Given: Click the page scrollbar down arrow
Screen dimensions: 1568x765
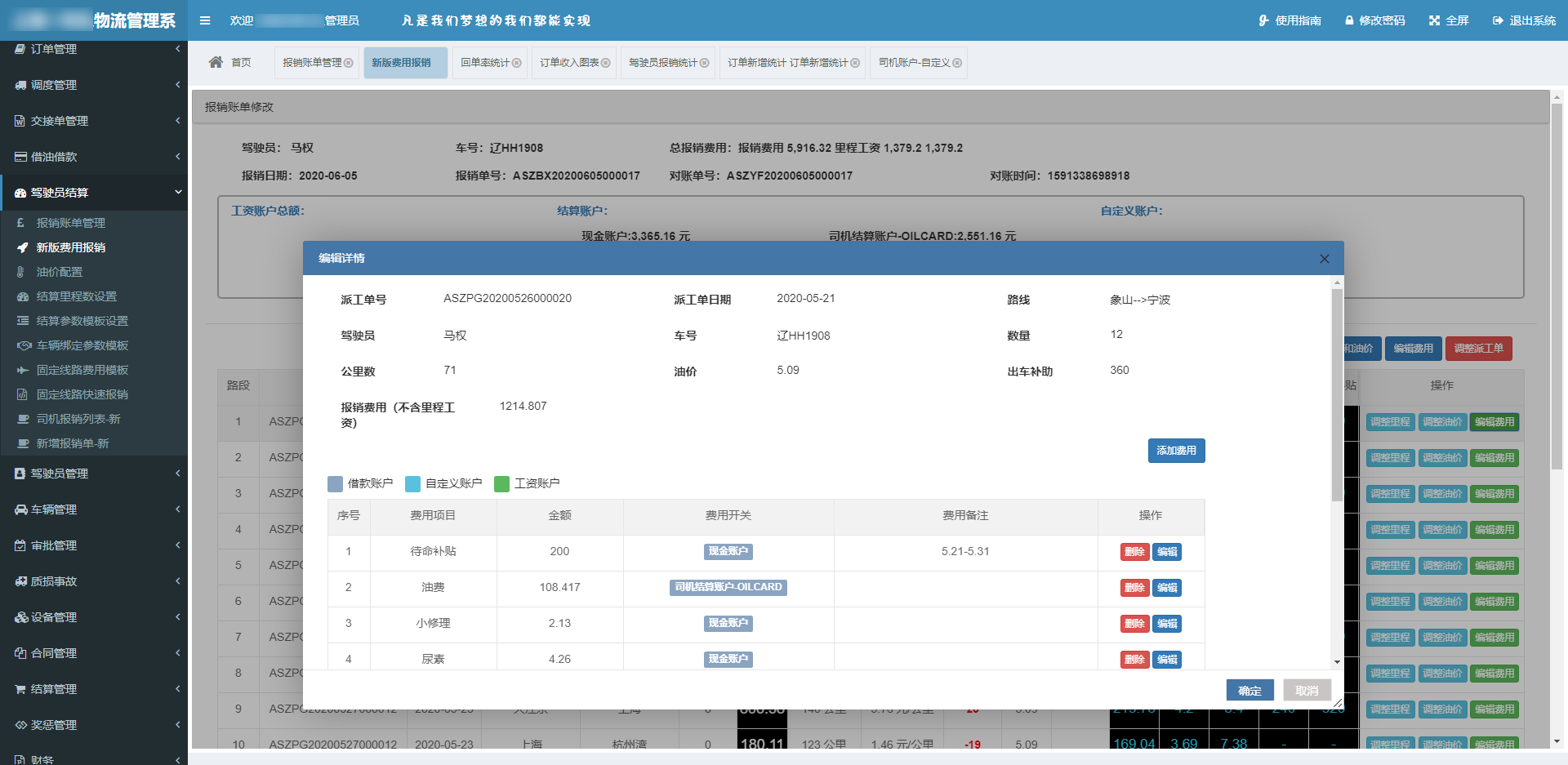Looking at the screenshot, I should coord(1557,741).
